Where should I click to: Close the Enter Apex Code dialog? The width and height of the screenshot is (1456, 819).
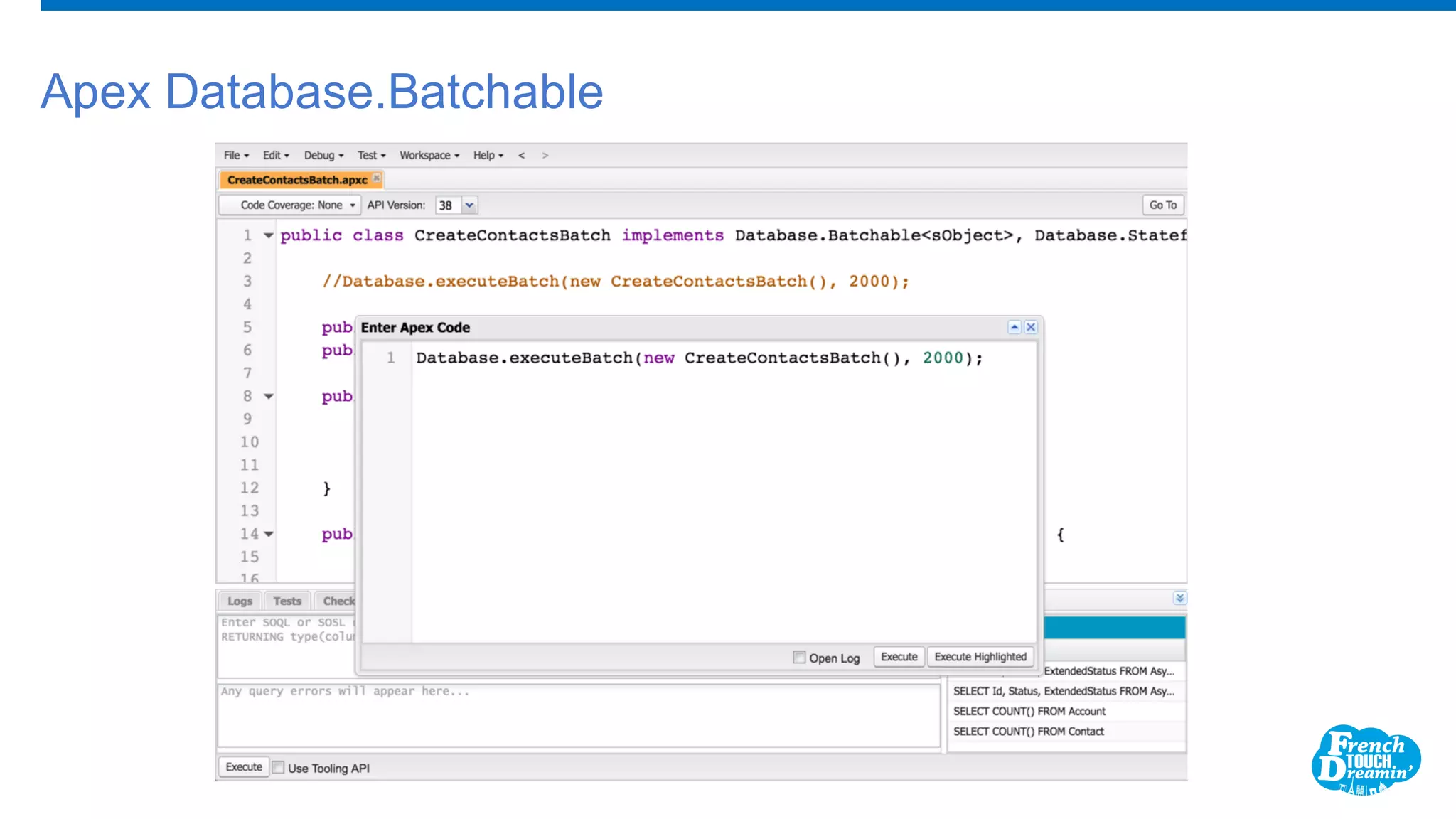pos(1031,327)
